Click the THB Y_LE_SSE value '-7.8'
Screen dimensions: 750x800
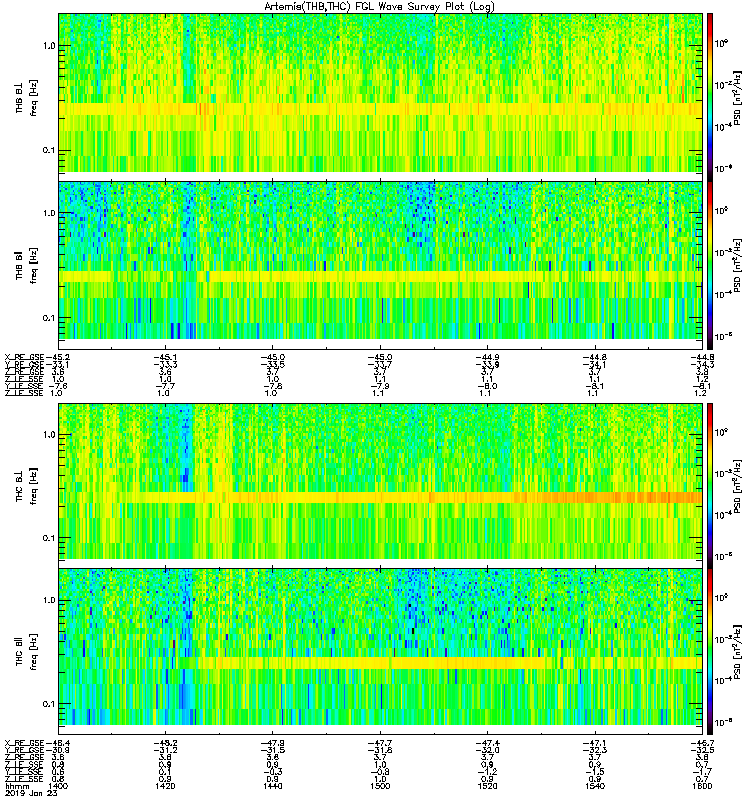pyautogui.click(x=272, y=386)
